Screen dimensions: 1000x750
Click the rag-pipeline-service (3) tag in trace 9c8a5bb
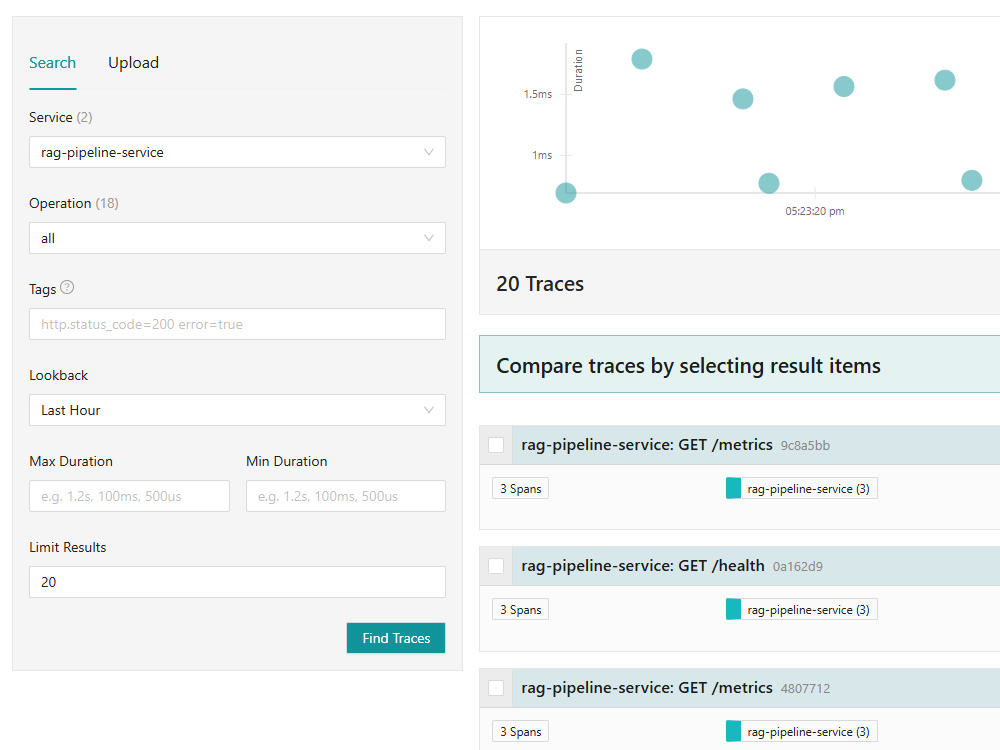(x=802, y=489)
